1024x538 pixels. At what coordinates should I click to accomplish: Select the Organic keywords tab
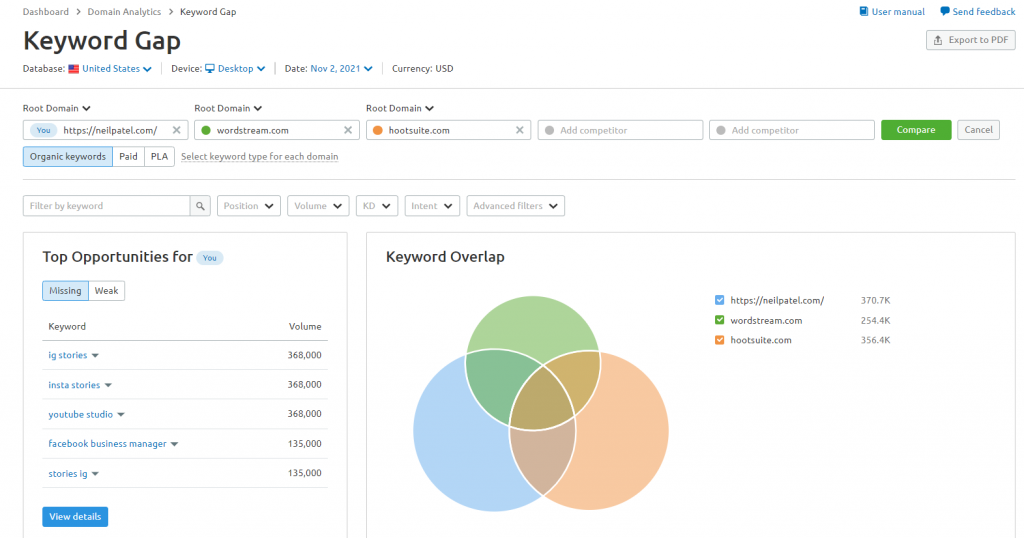[68, 157]
